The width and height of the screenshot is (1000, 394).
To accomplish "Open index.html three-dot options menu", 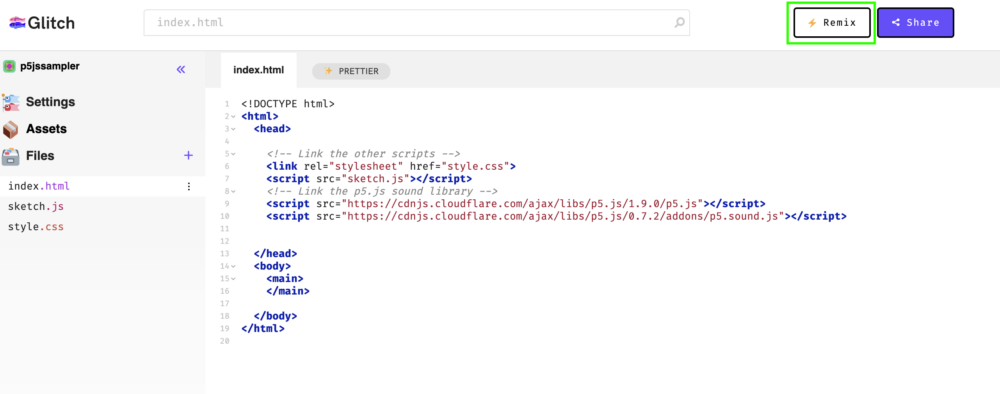I will pos(188,186).
